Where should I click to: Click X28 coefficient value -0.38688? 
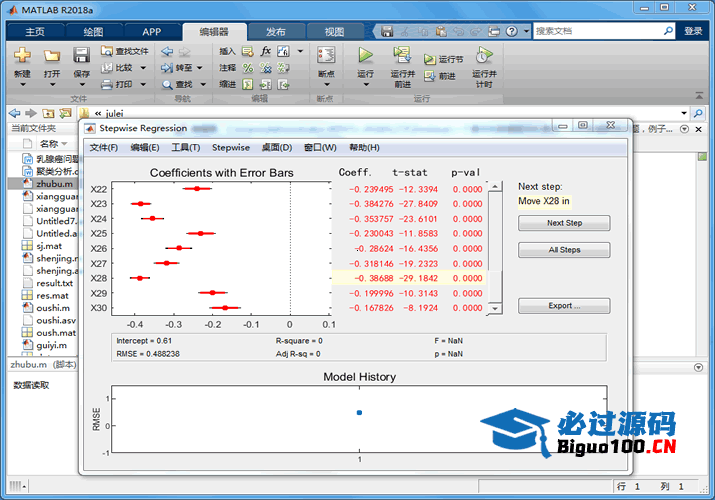point(373,278)
